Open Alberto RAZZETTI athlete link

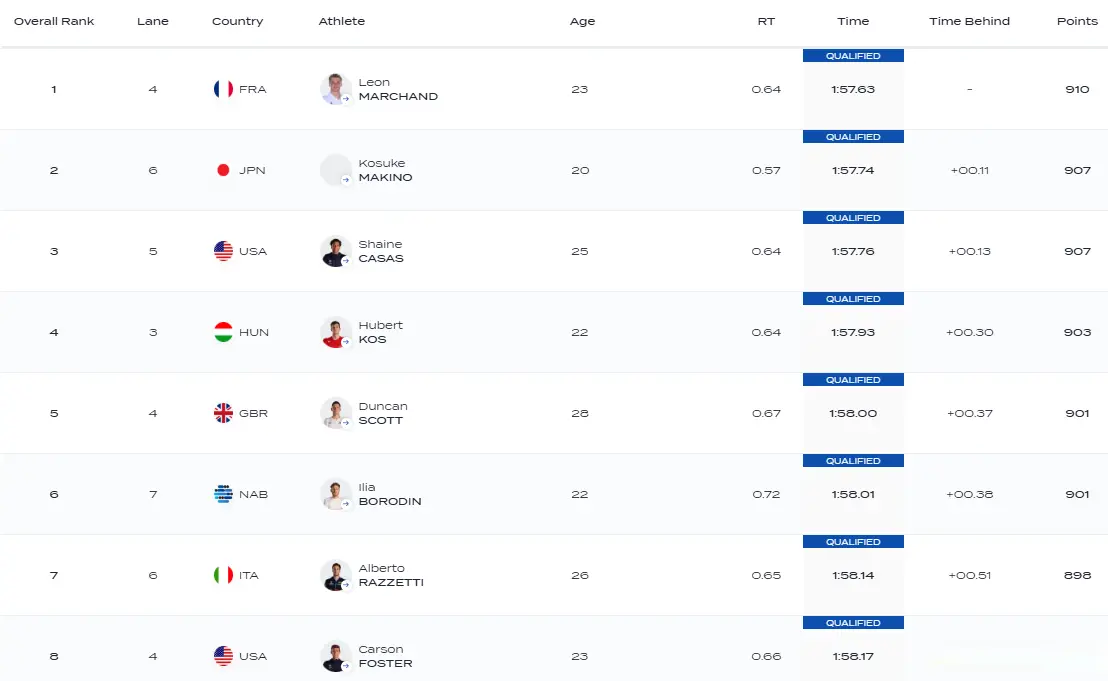click(390, 575)
